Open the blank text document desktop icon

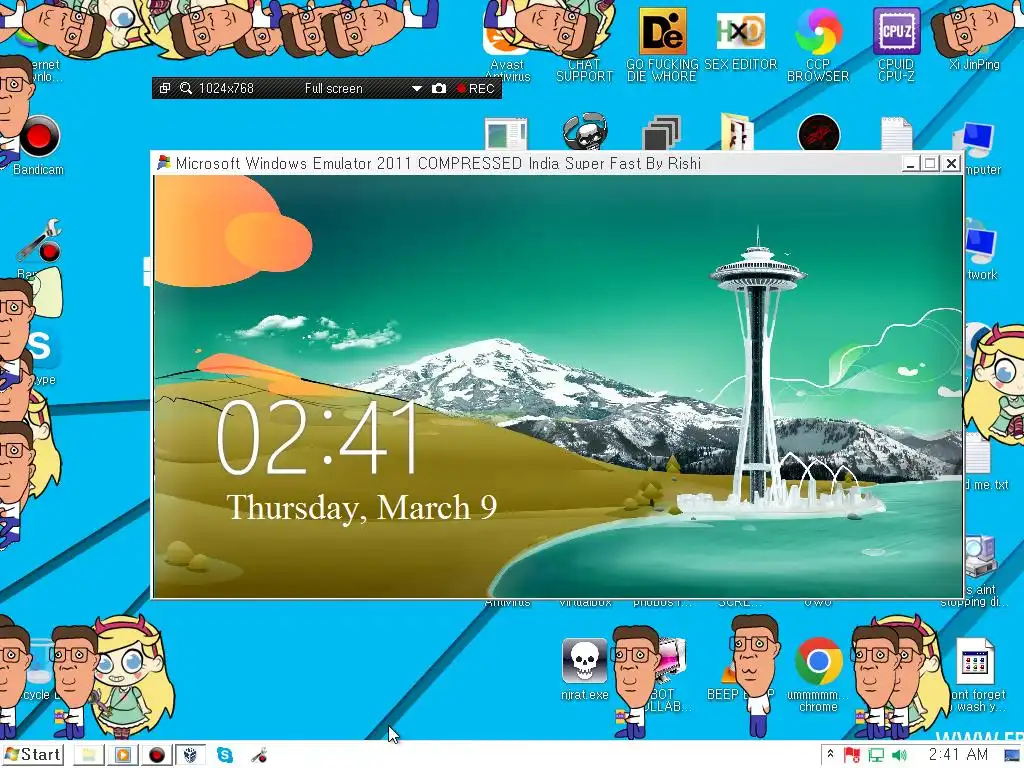click(x=896, y=133)
